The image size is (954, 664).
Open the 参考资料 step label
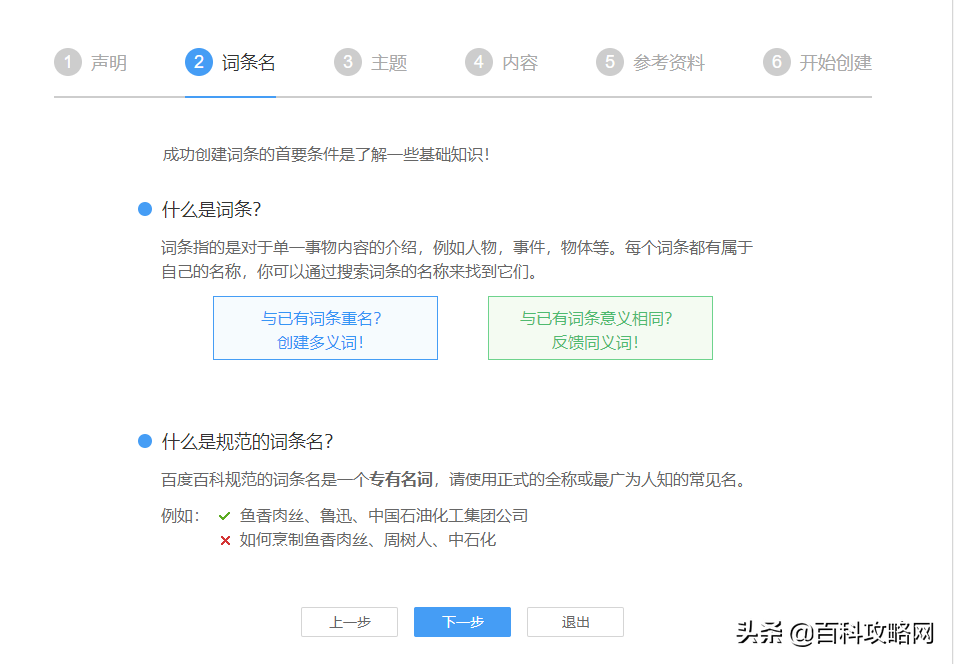669,63
